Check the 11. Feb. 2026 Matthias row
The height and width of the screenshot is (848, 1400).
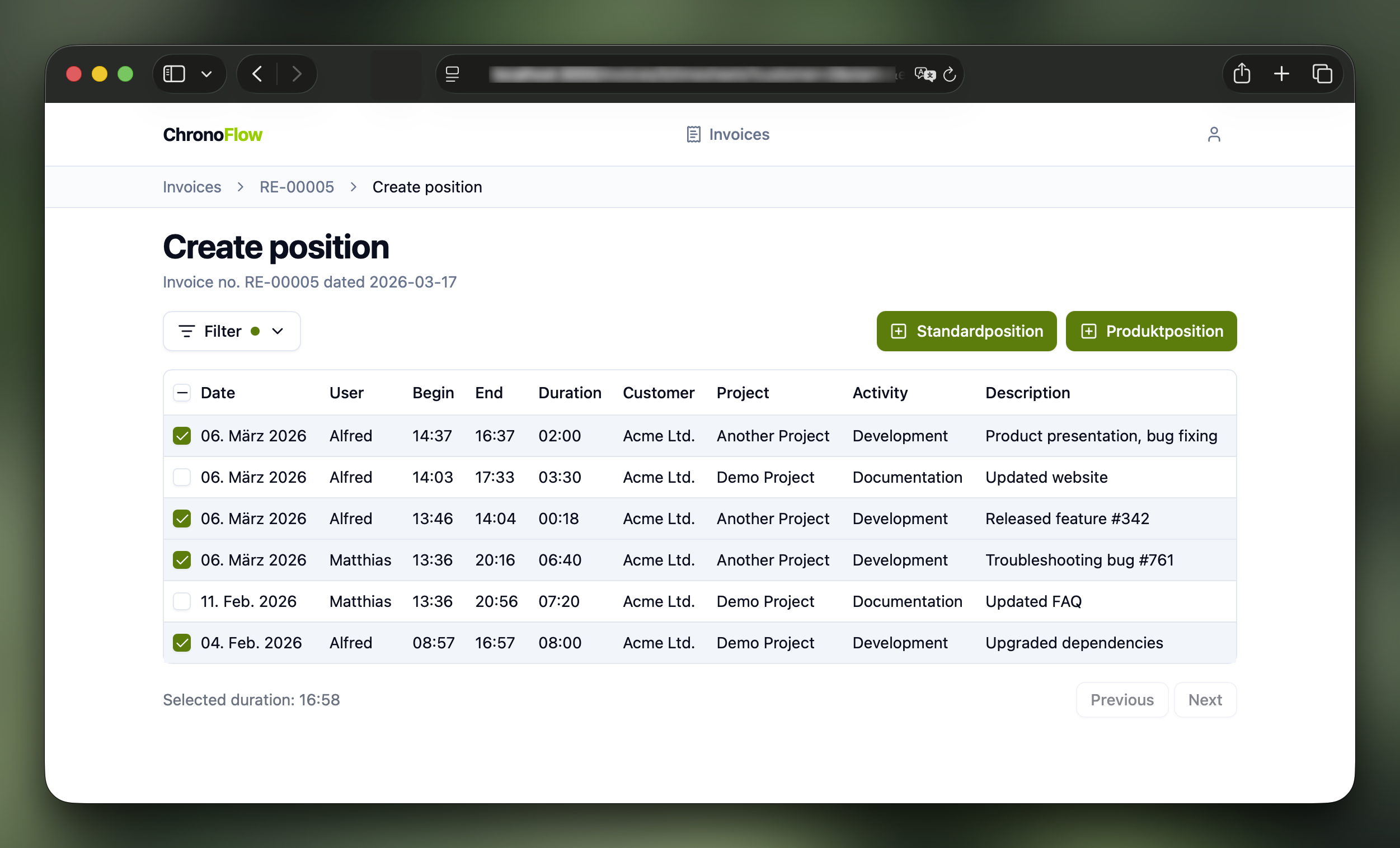pyautogui.click(x=182, y=601)
